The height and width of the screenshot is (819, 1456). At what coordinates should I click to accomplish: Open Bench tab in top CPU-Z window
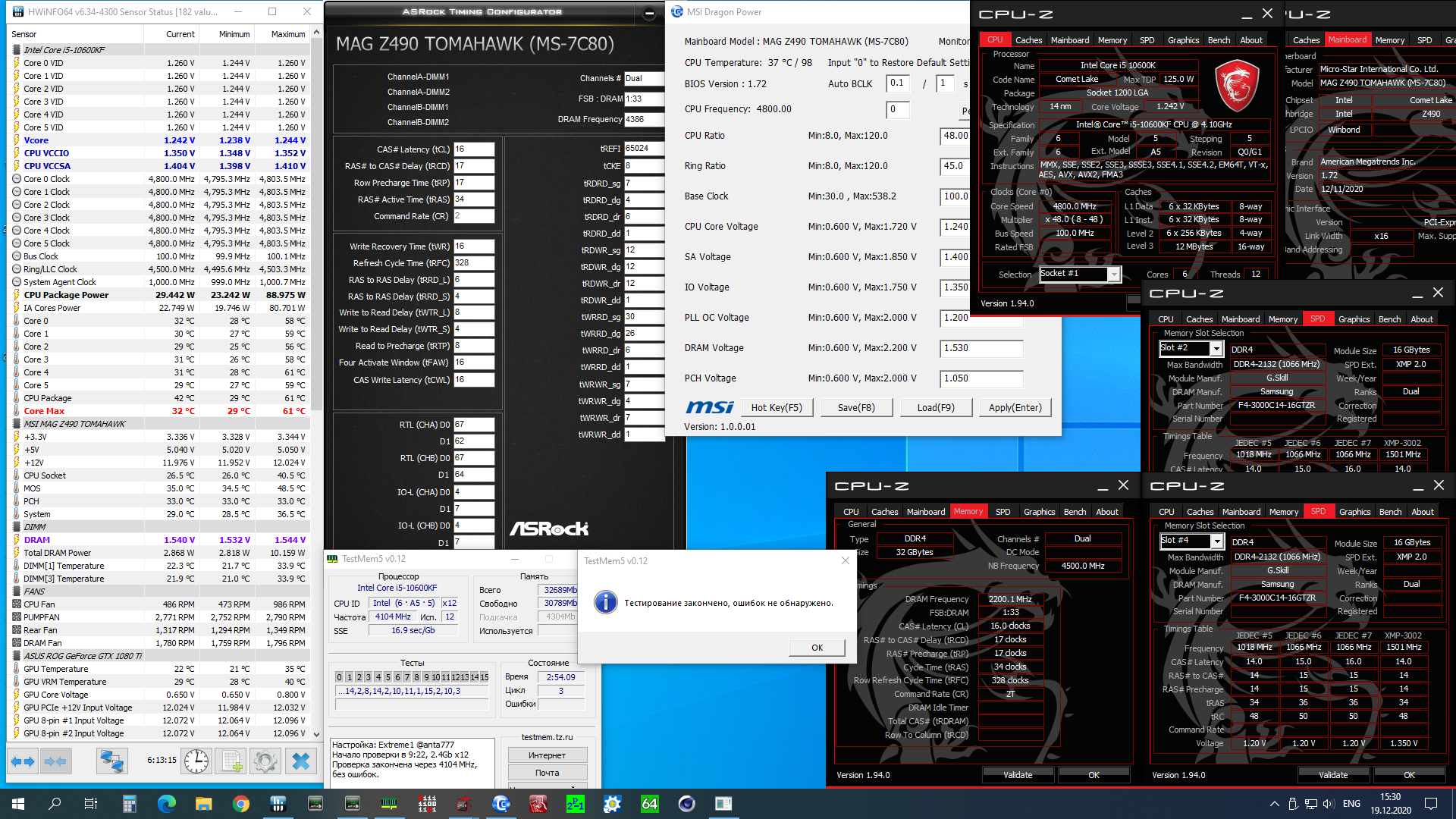(x=1219, y=40)
